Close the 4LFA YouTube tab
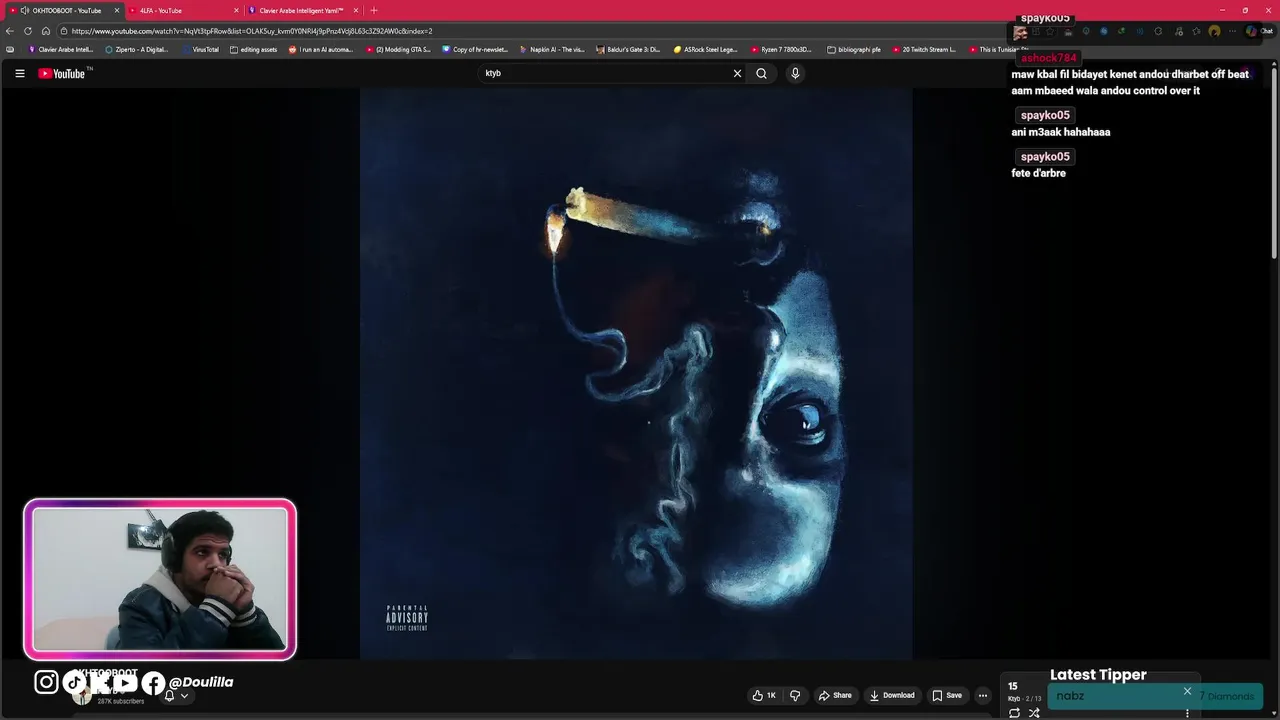 pyautogui.click(x=236, y=10)
